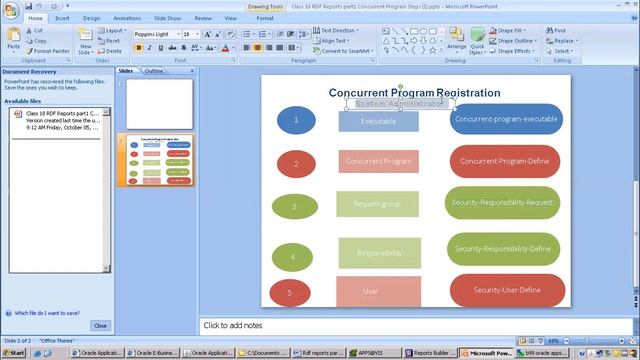640x360 pixels.
Task: Open the Design ribbon tab
Action: click(x=91, y=18)
